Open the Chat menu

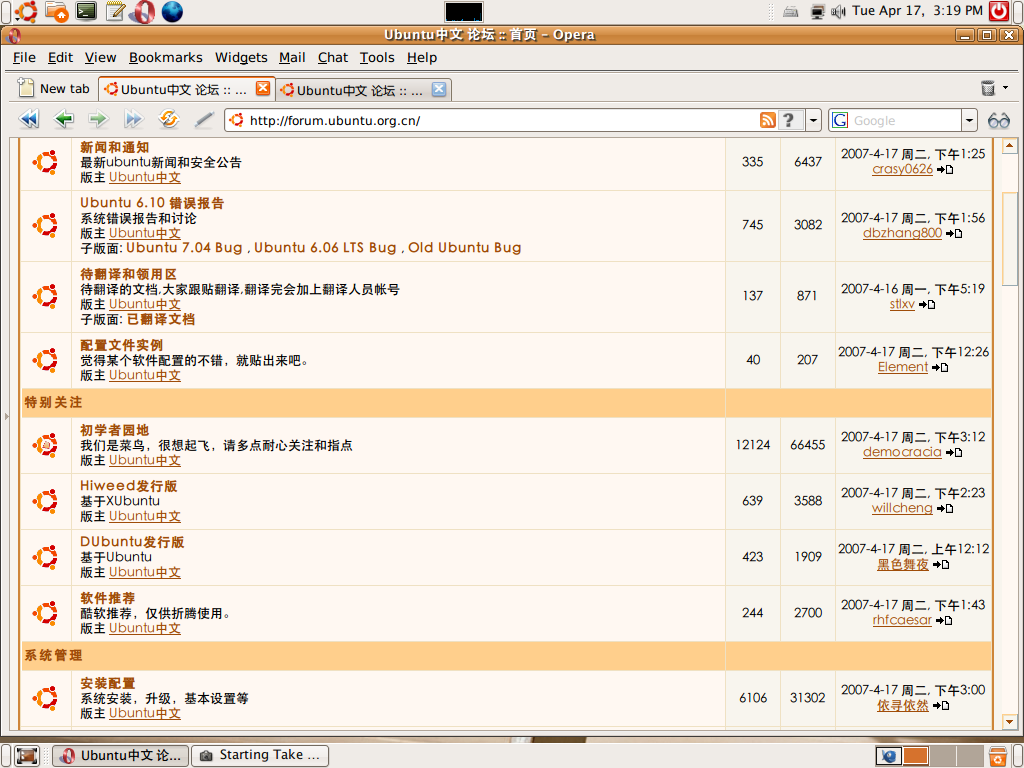(333, 57)
